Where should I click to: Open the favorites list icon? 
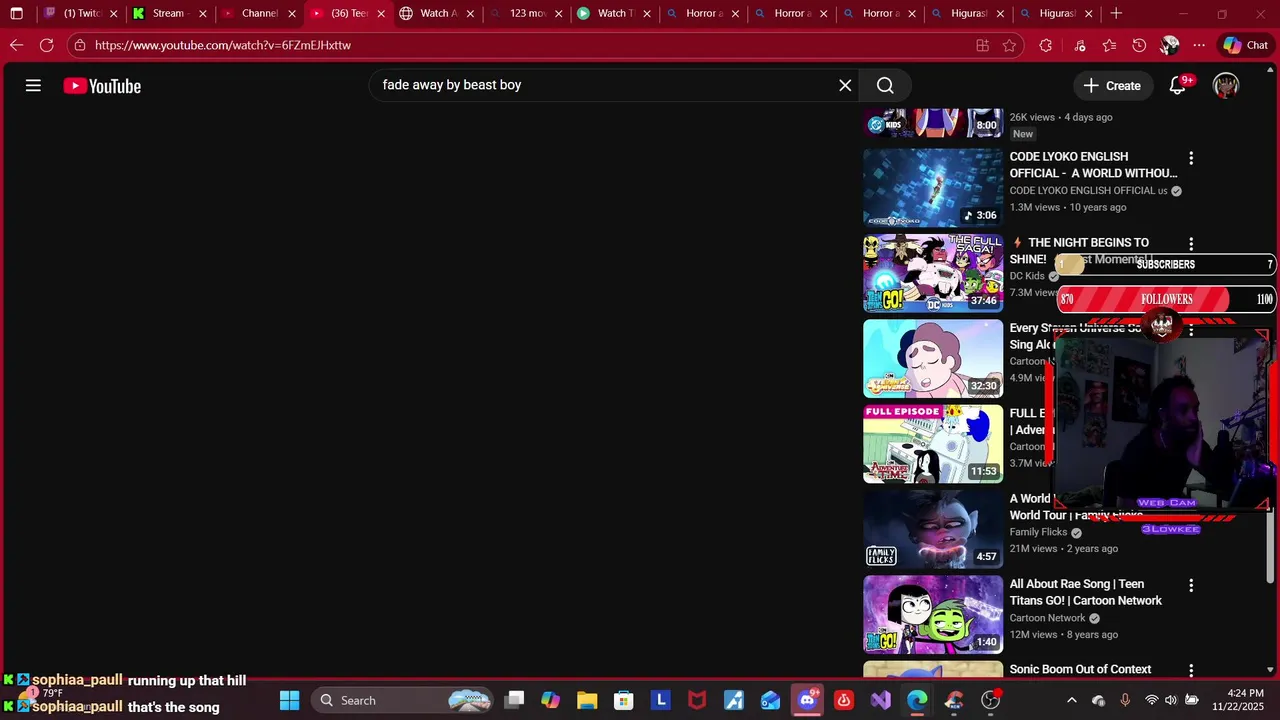pos(1109,45)
